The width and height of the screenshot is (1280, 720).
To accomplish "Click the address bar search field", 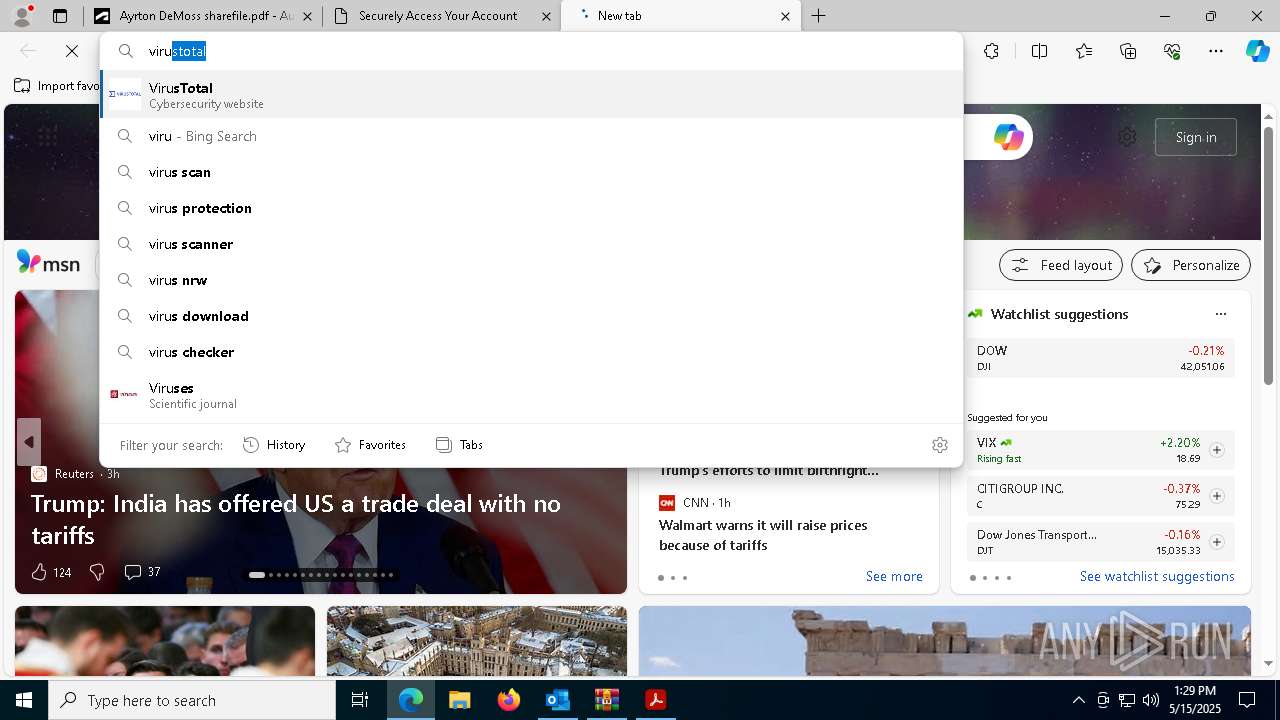I will click(x=531, y=51).
